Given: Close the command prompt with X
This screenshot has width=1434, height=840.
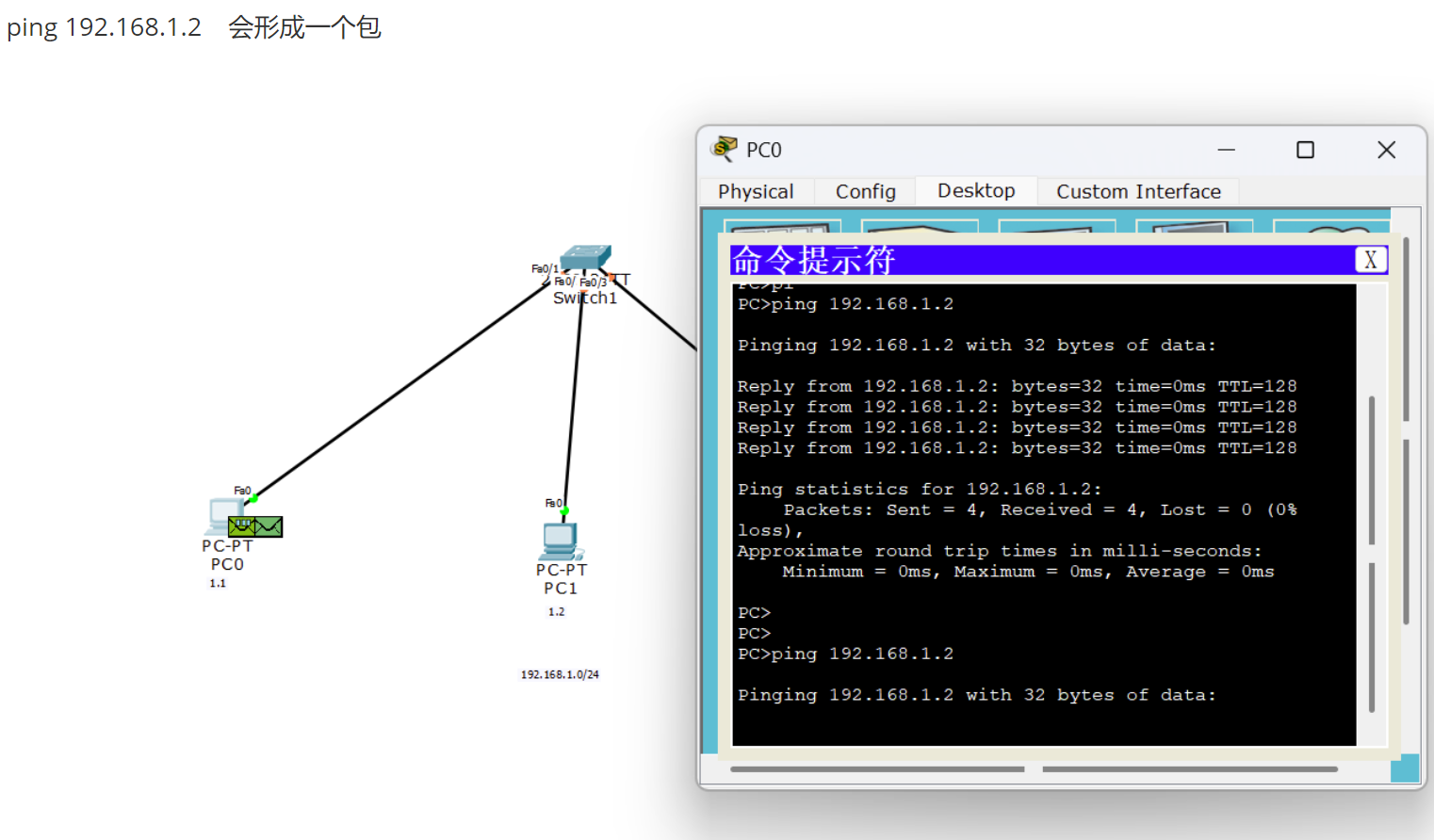Looking at the screenshot, I should pos(1371,260).
